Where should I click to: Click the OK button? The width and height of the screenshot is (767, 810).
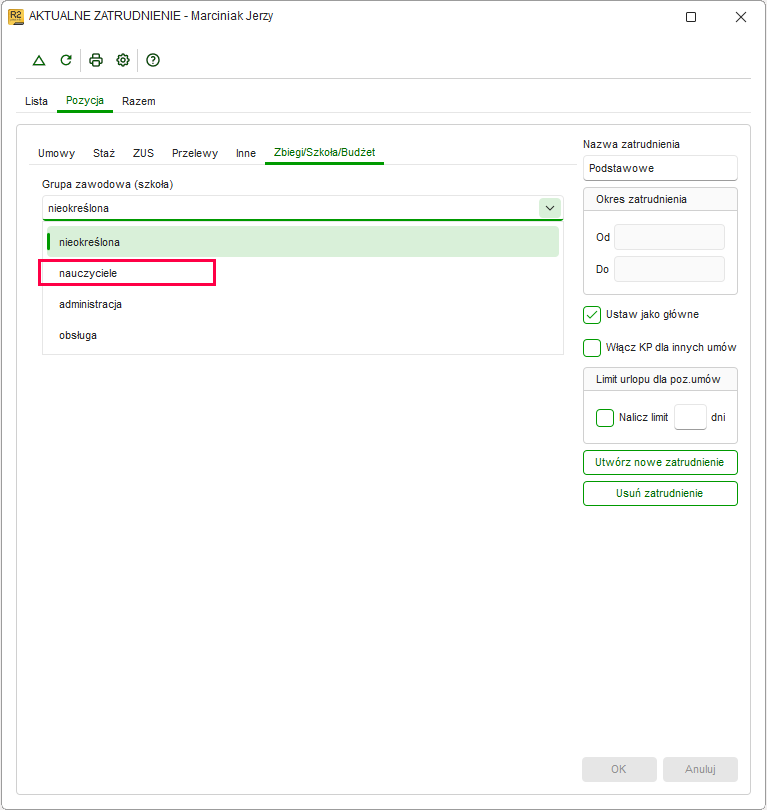click(619, 769)
